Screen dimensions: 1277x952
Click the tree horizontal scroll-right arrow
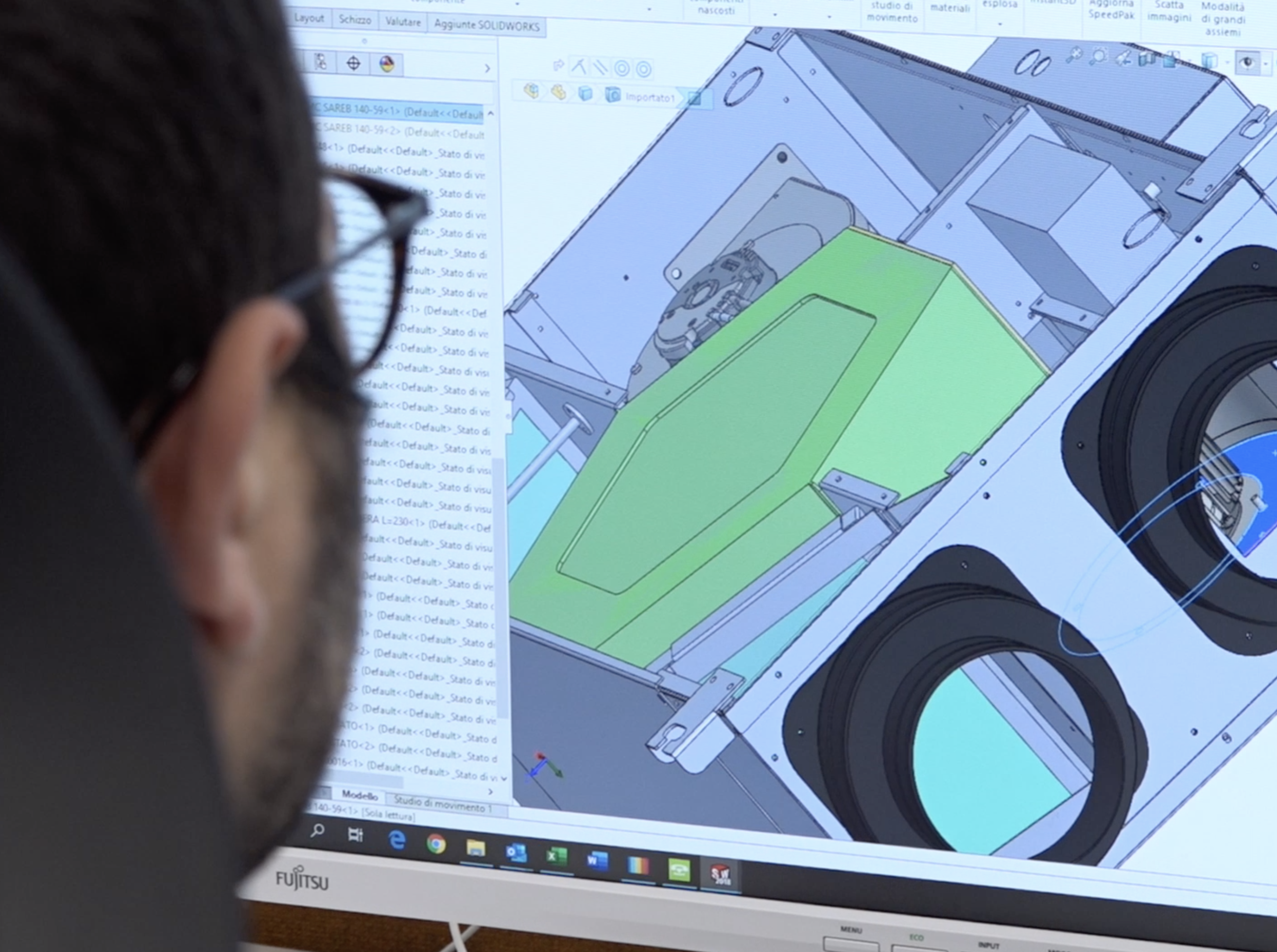pos(491,792)
